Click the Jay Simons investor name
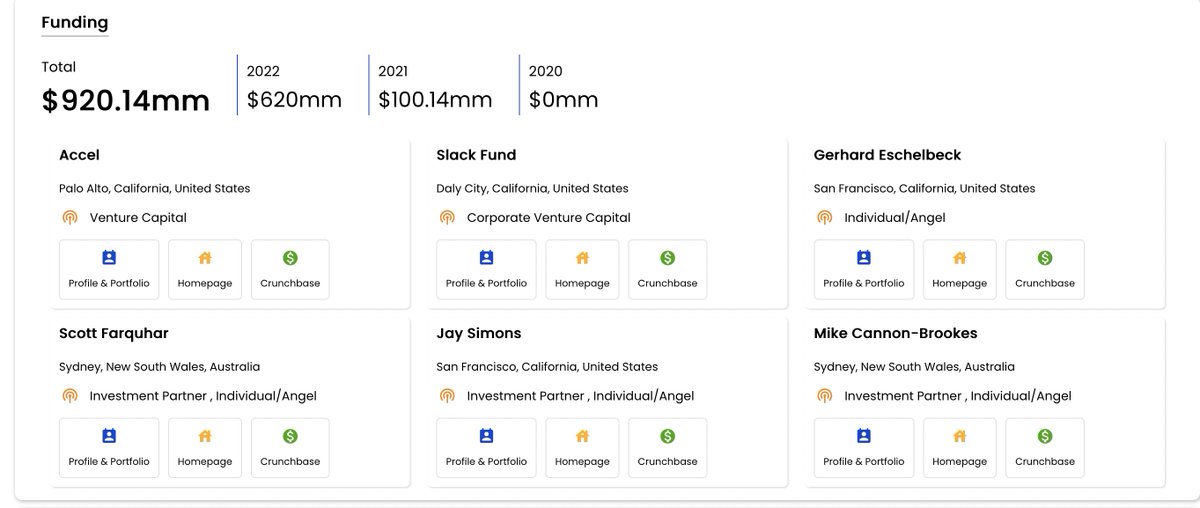This screenshot has width=1200, height=508. point(479,333)
